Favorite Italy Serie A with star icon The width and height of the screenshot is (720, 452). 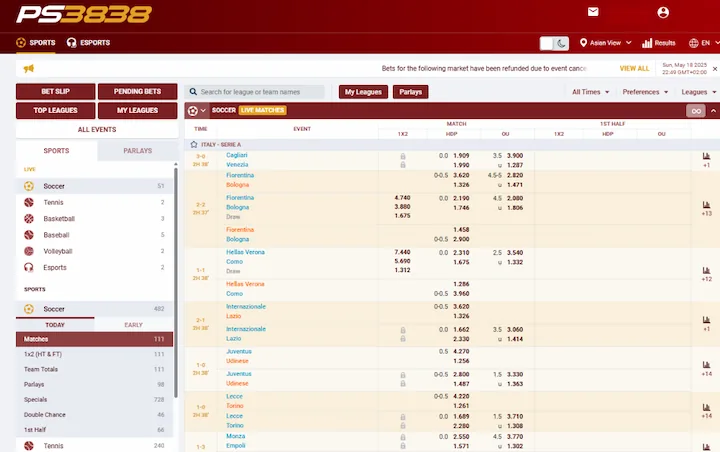coord(194,145)
